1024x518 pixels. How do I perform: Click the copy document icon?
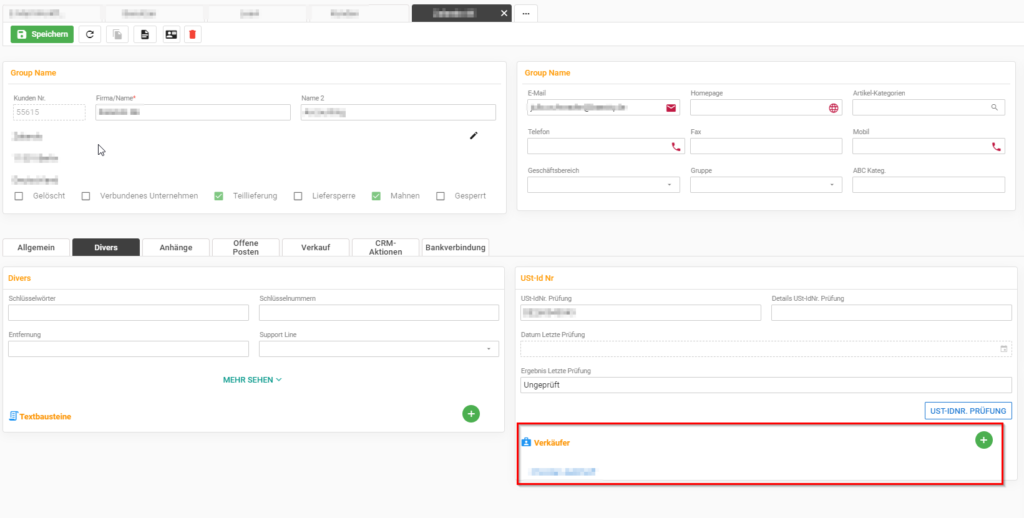(118, 35)
